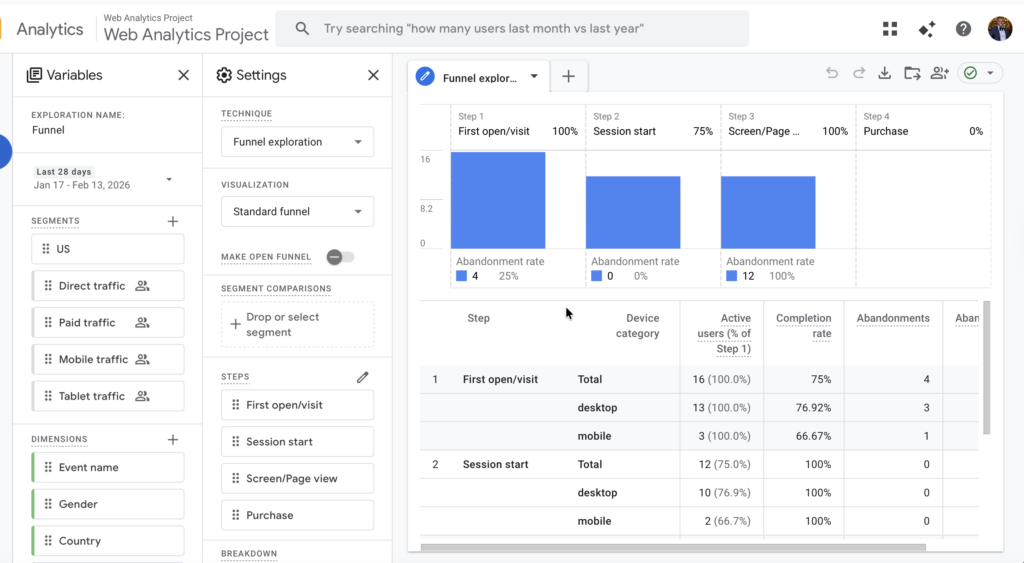This screenshot has height=563, width=1024.
Task: Open the help question mark icon
Action: pos(963,29)
